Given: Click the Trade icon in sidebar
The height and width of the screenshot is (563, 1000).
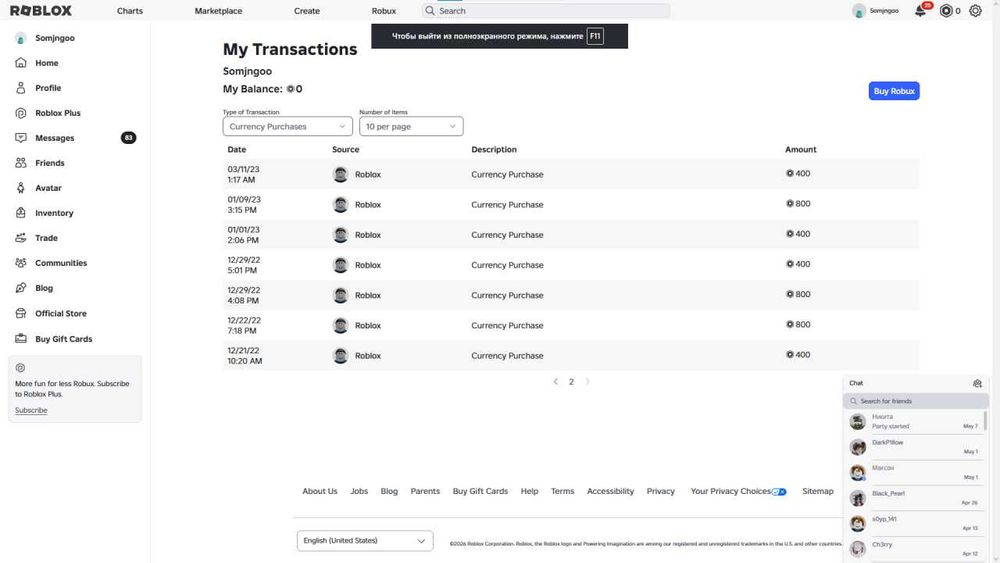Looking at the screenshot, I should tap(21, 238).
